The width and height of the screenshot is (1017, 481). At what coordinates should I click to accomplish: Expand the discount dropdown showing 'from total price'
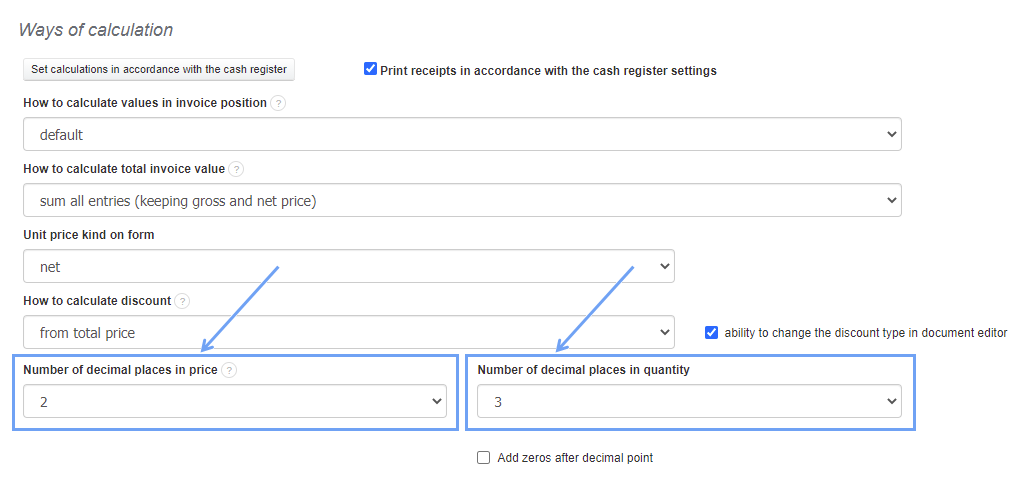point(348,332)
